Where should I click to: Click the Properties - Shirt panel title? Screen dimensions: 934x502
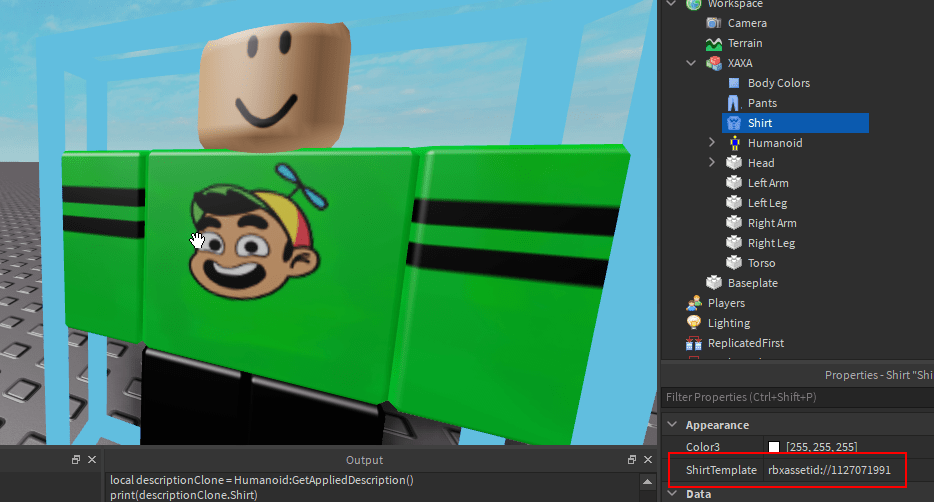[x=879, y=375]
